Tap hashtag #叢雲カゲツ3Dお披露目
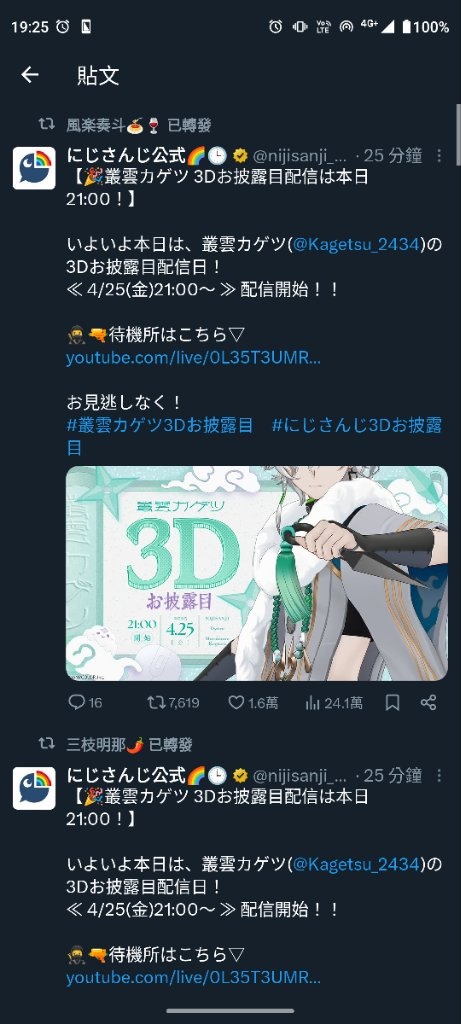 (x=160, y=426)
